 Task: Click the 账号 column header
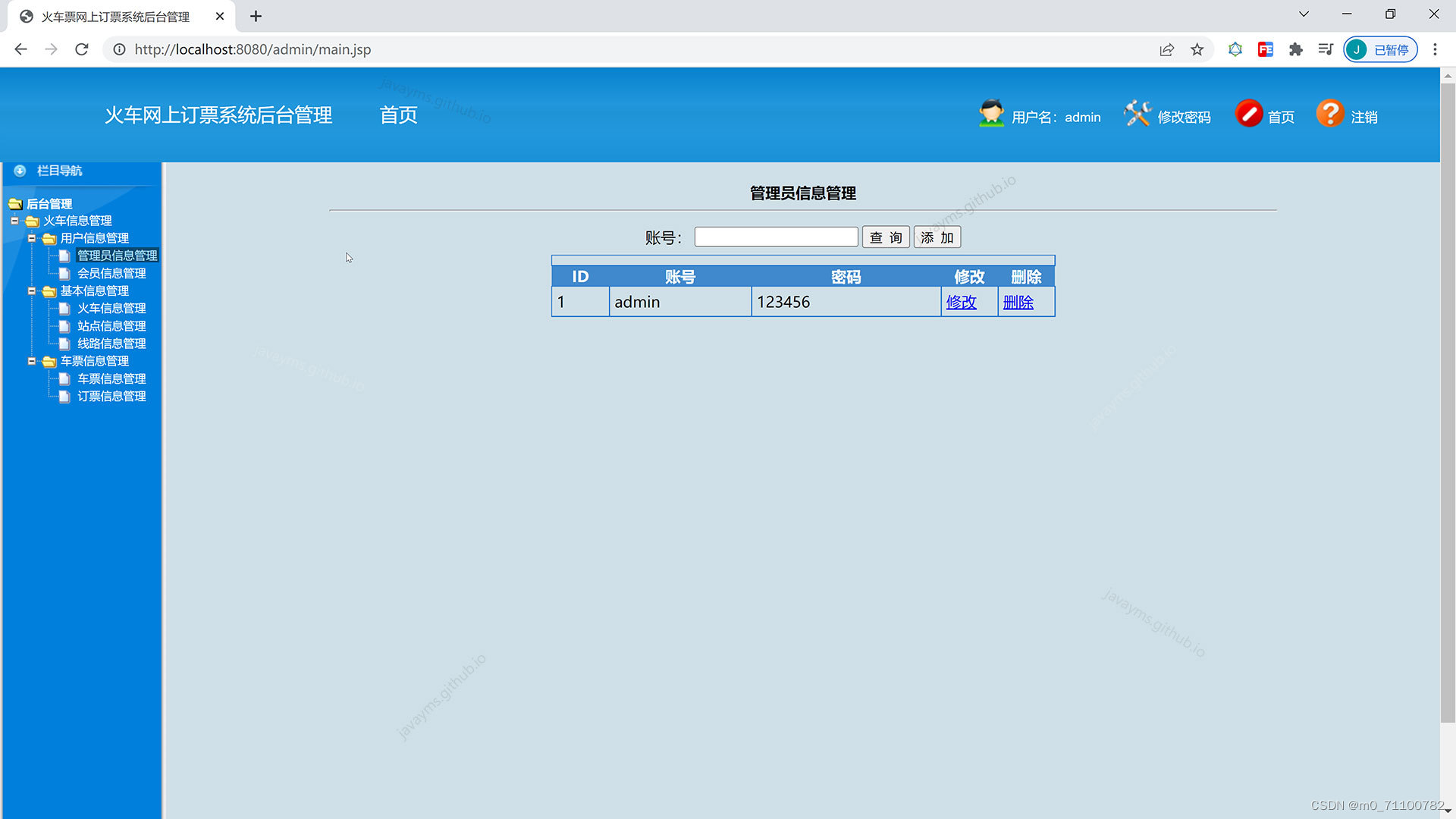click(x=680, y=277)
